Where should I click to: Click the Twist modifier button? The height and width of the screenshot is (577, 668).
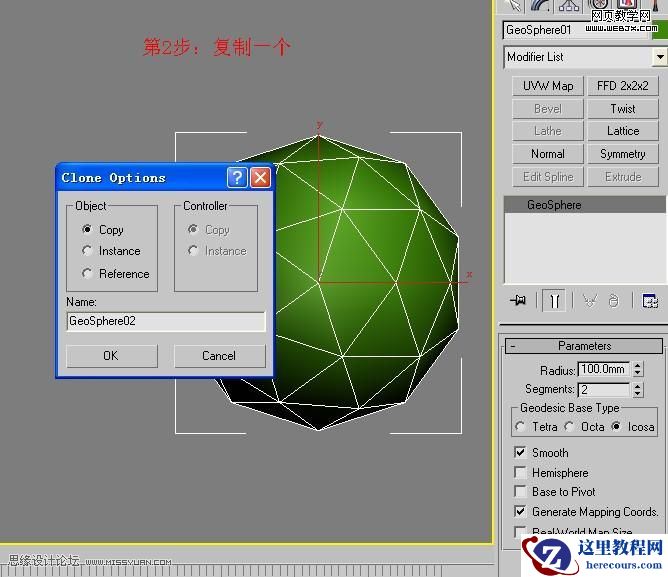tap(623, 109)
